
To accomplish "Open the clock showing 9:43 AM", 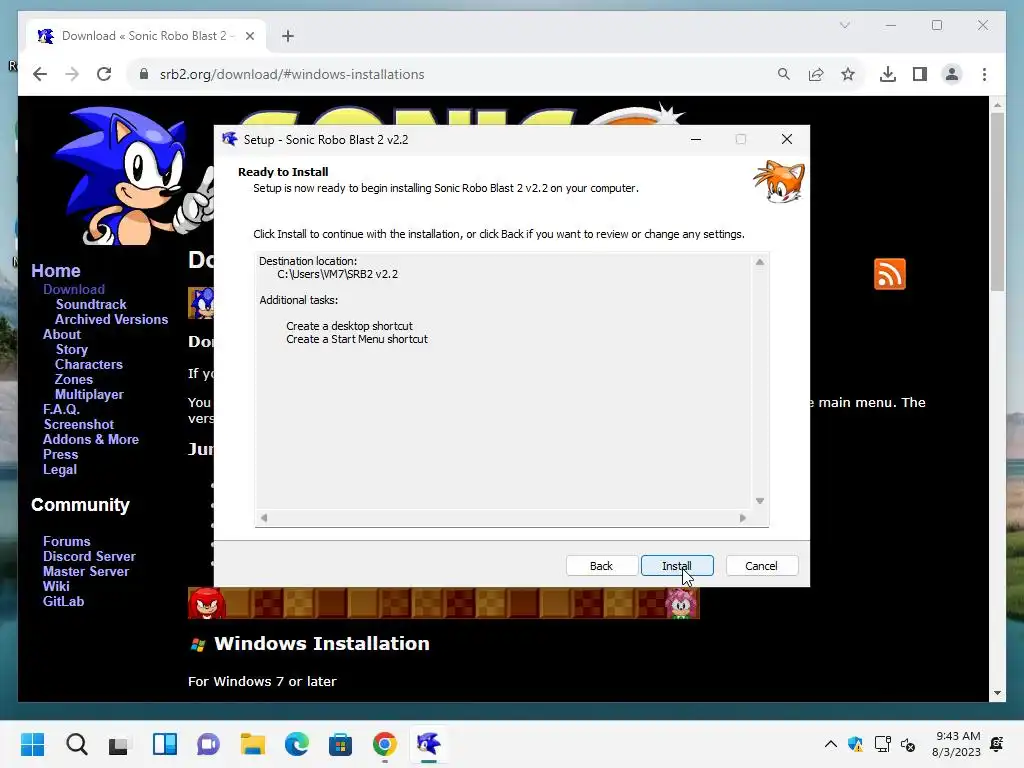I will pos(956,744).
